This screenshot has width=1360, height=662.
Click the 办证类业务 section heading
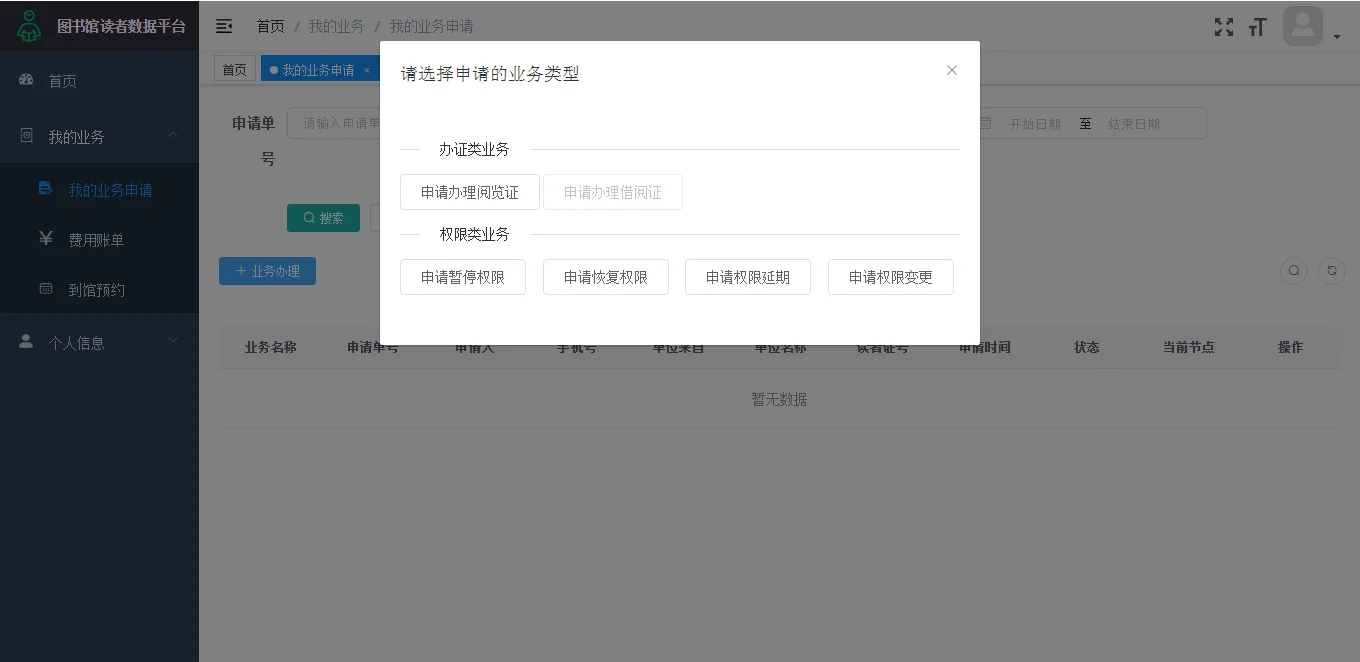pyautogui.click(x=474, y=149)
